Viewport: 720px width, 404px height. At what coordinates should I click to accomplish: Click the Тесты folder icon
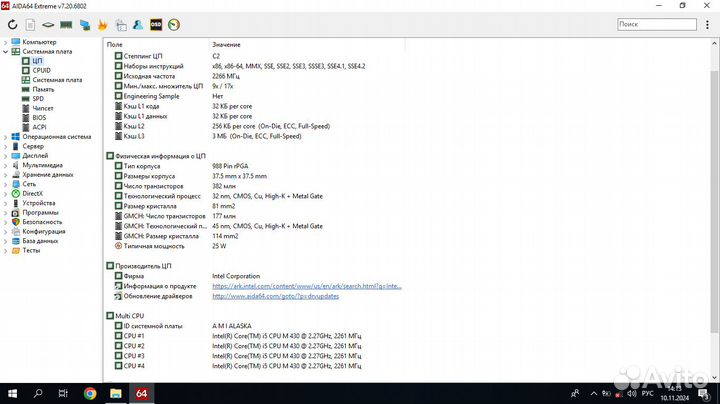click(x=16, y=250)
